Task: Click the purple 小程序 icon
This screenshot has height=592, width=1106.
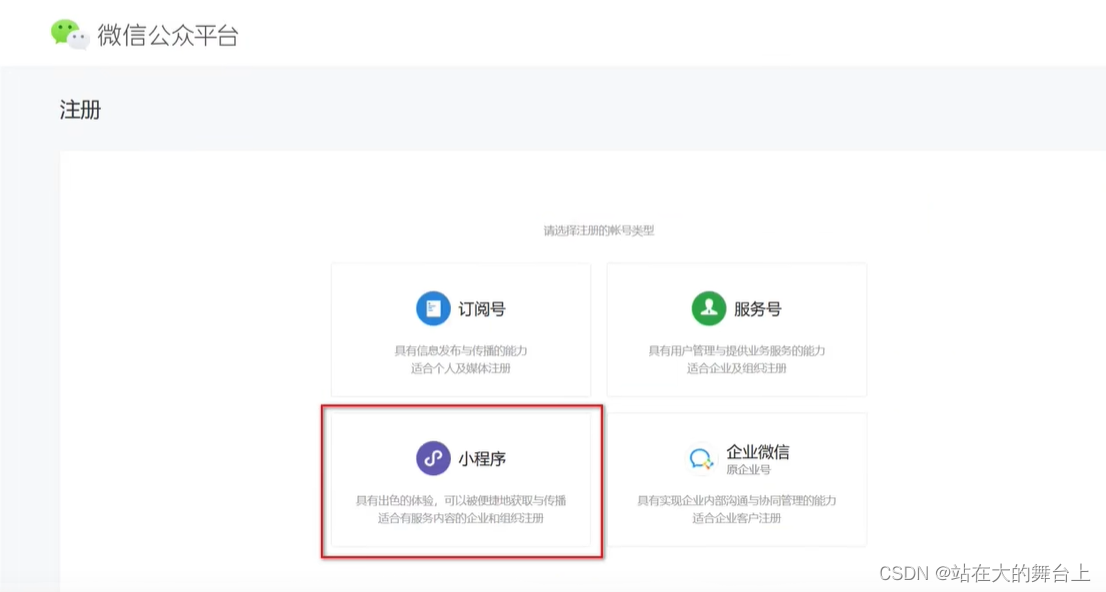Action: point(433,458)
